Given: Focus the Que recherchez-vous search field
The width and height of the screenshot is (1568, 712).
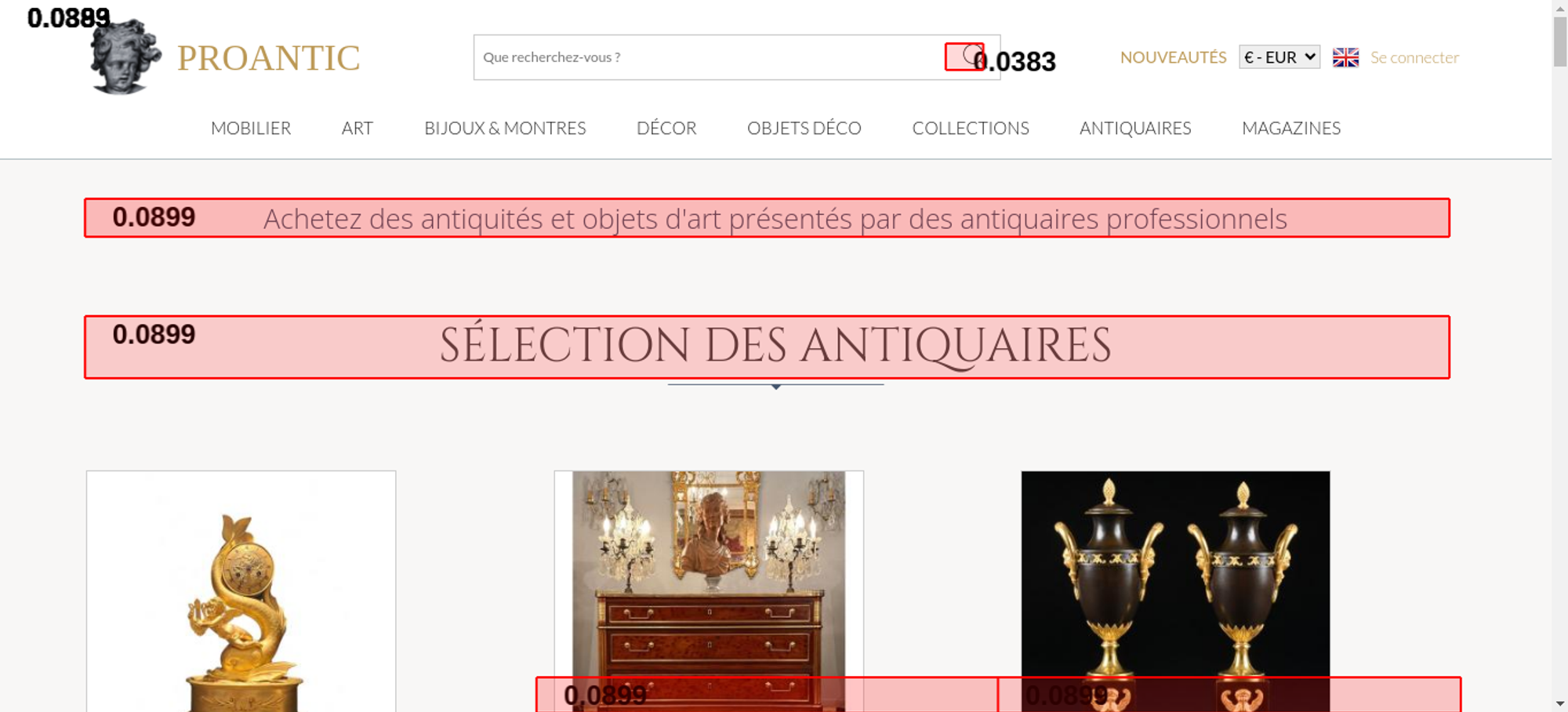Looking at the screenshot, I should (x=713, y=57).
